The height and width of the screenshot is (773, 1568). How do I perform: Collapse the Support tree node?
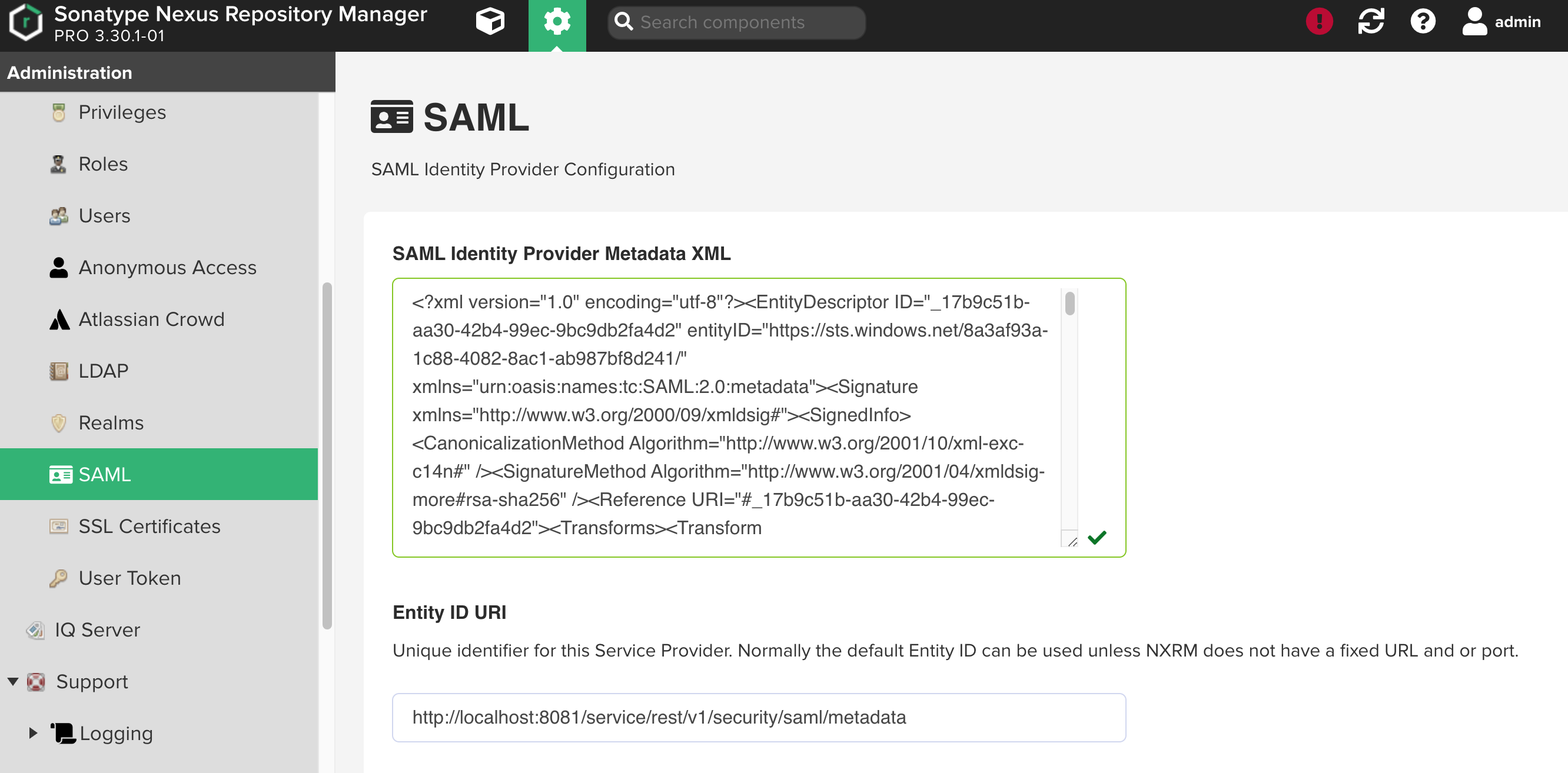13,681
